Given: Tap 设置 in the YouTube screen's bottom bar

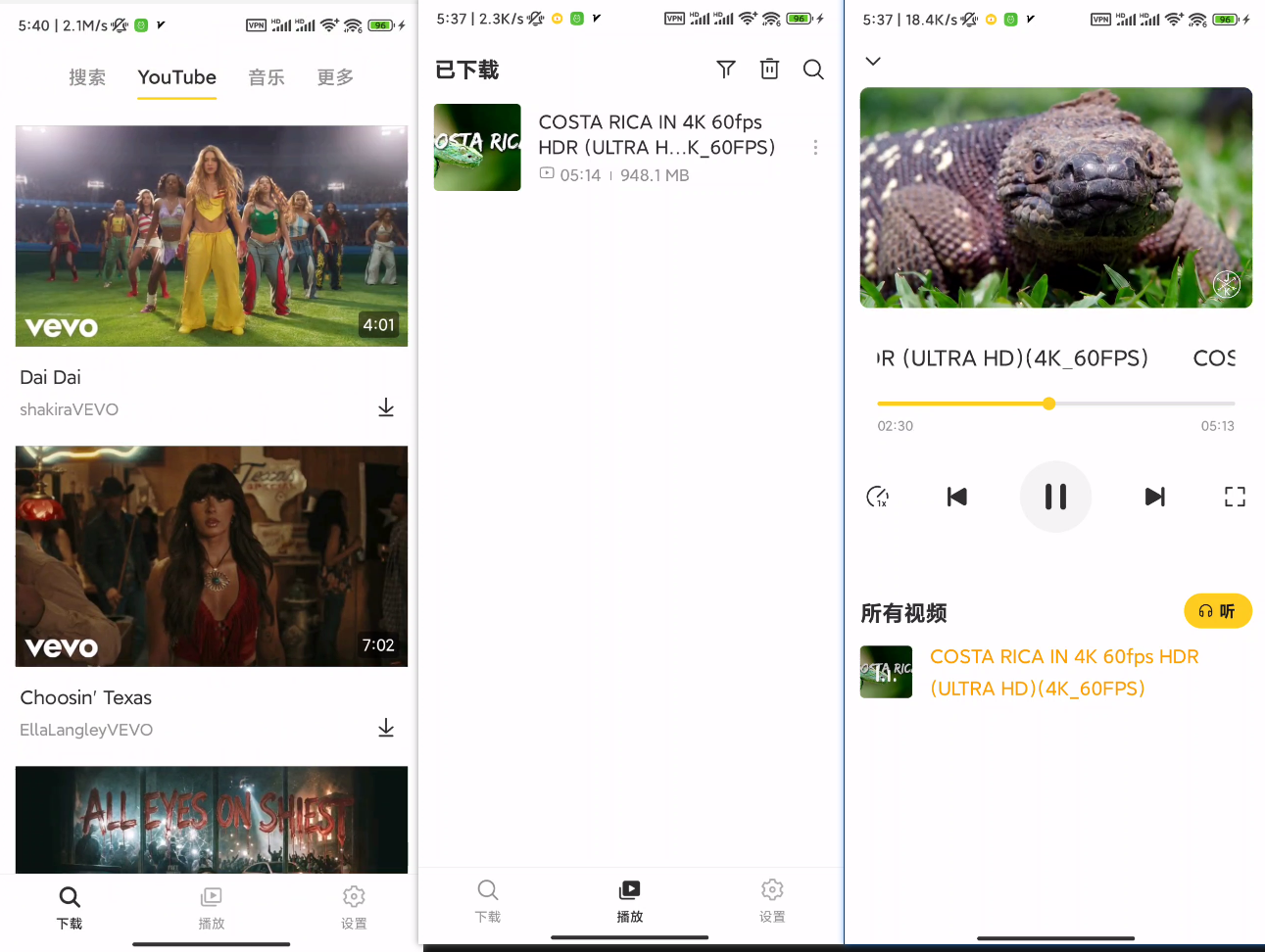Looking at the screenshot, I should point(354,908).
